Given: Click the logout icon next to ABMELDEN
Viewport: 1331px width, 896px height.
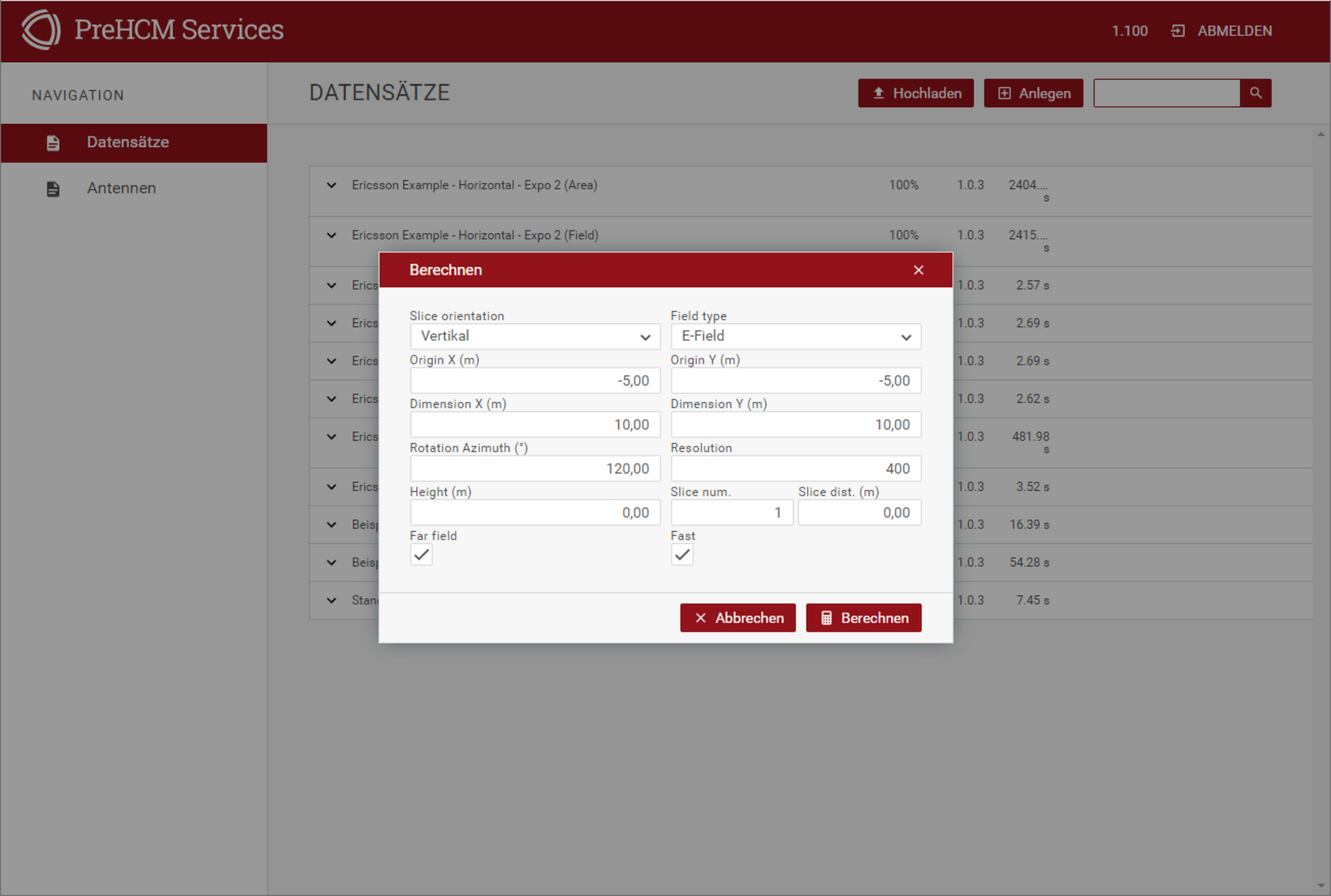Looking at the screenshot, I should coord(1178,31).
